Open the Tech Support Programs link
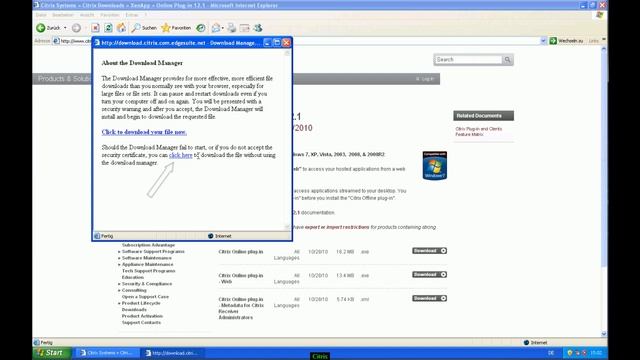The width and height of the screenshot is (640, 360). pyautogui.click(x=148, y=271)
